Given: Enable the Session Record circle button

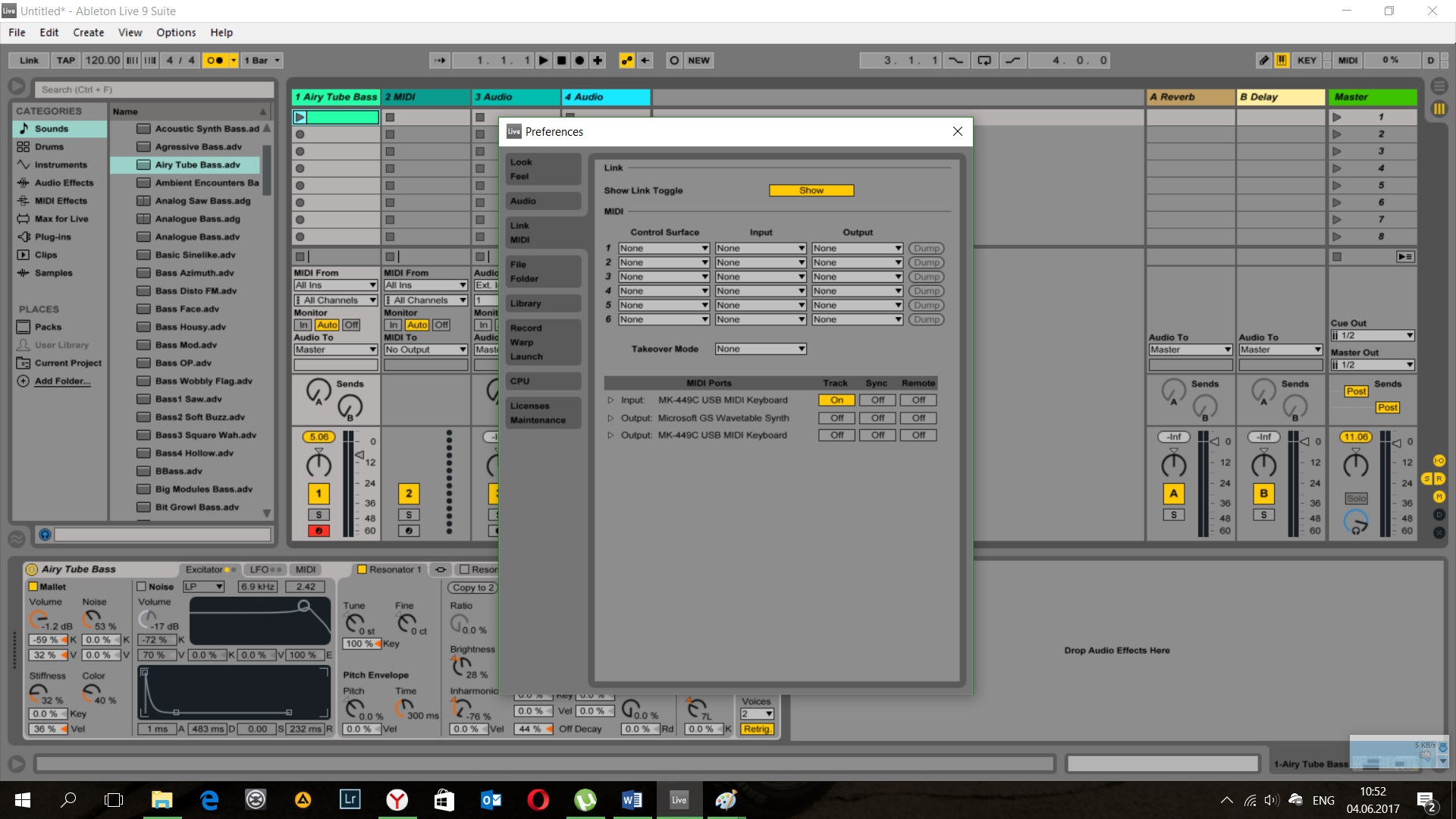Looking at the screenshot, I should pyautogui.click(x=674, y=61).
